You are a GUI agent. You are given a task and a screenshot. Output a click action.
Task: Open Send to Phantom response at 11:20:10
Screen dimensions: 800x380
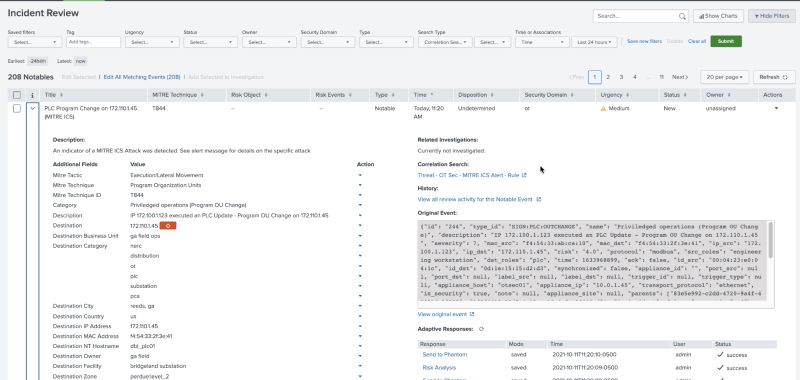(444, 354)
